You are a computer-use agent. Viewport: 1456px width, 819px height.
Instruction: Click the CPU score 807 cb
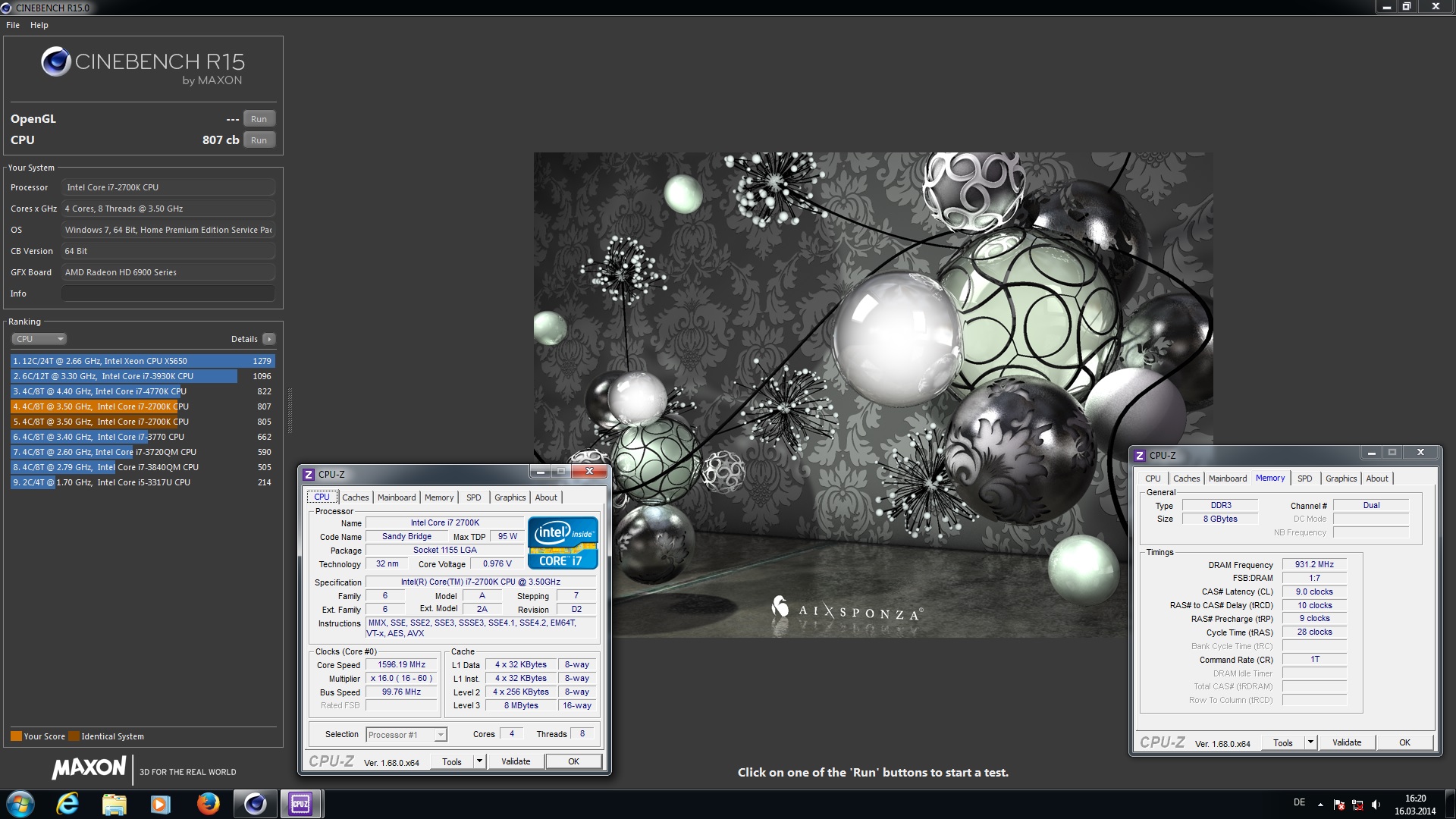coord(221,140)
